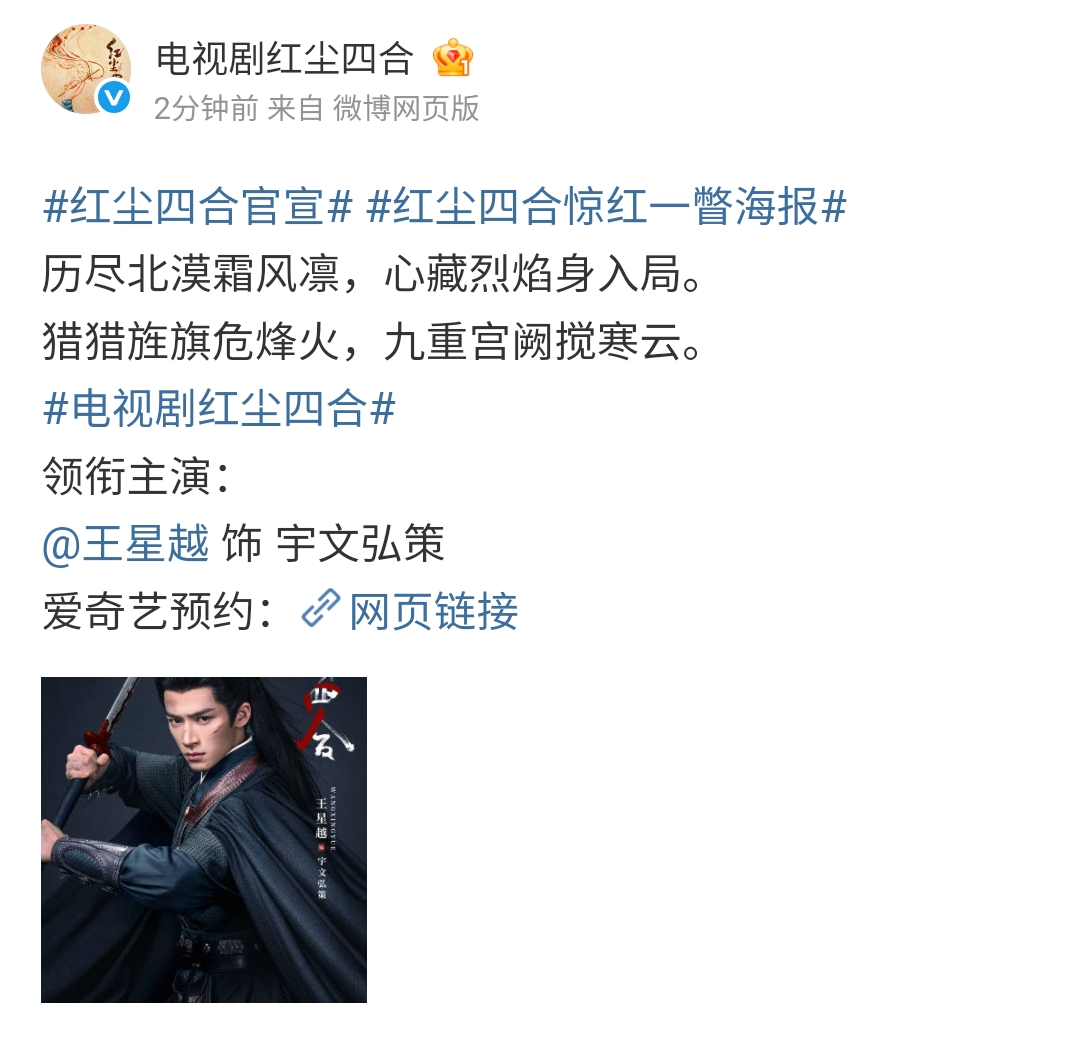Click the post line 历尽北漠霜风凛

191,273
